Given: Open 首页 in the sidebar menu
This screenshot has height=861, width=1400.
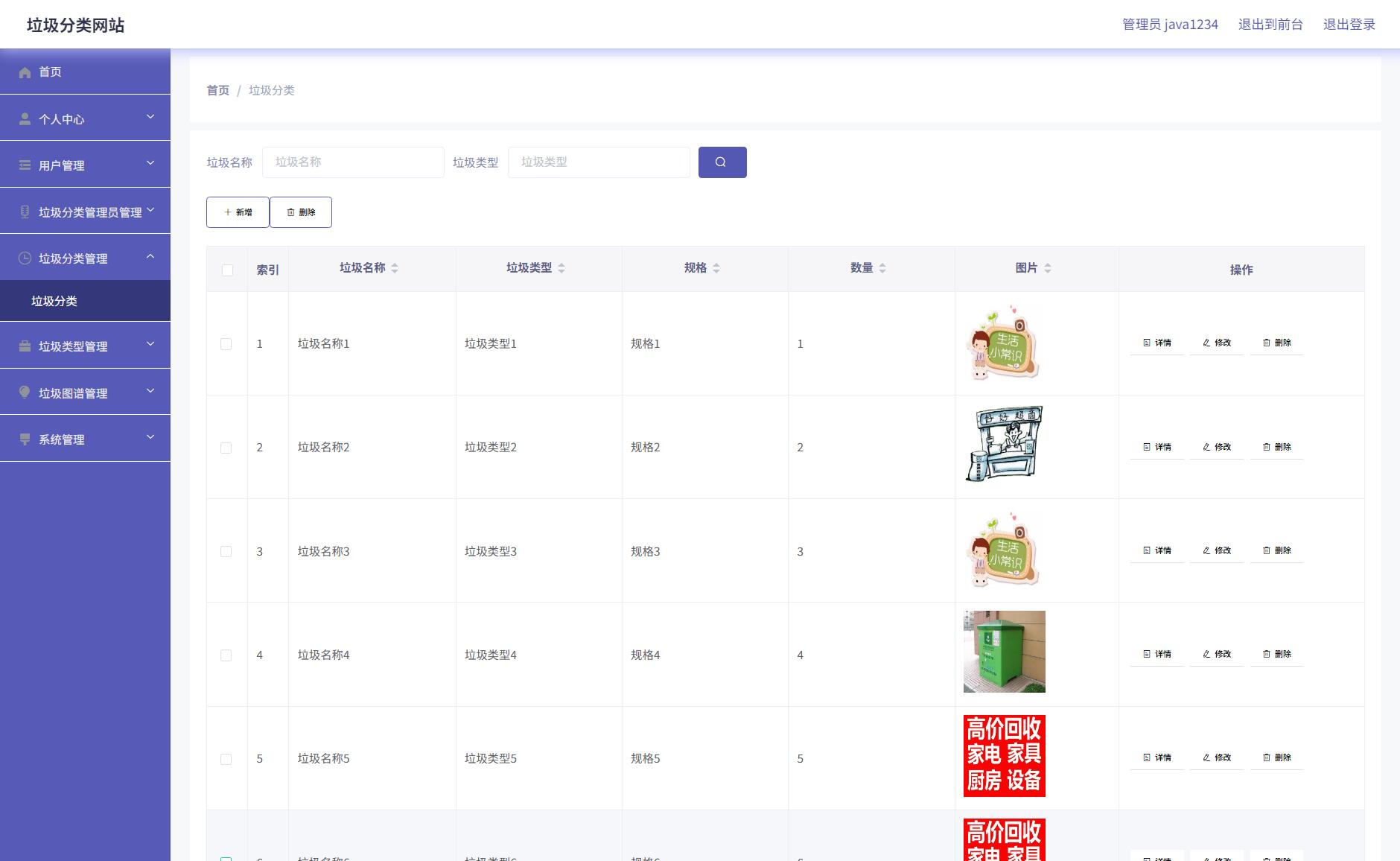Looking at the screenshot, I should pyautogui.click(x=85, y=72).
